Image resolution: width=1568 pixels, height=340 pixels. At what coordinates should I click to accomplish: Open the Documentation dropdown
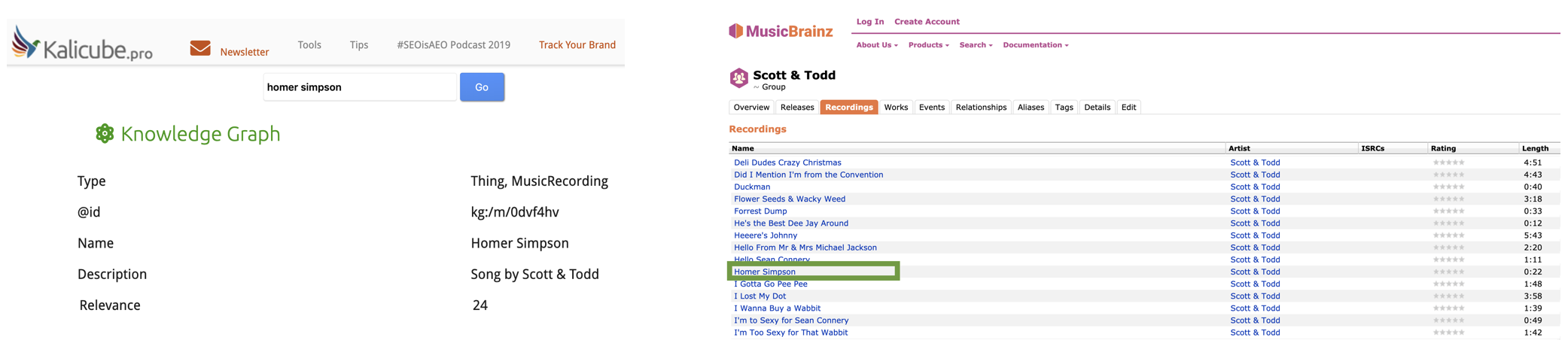(x=1035, y=45)
